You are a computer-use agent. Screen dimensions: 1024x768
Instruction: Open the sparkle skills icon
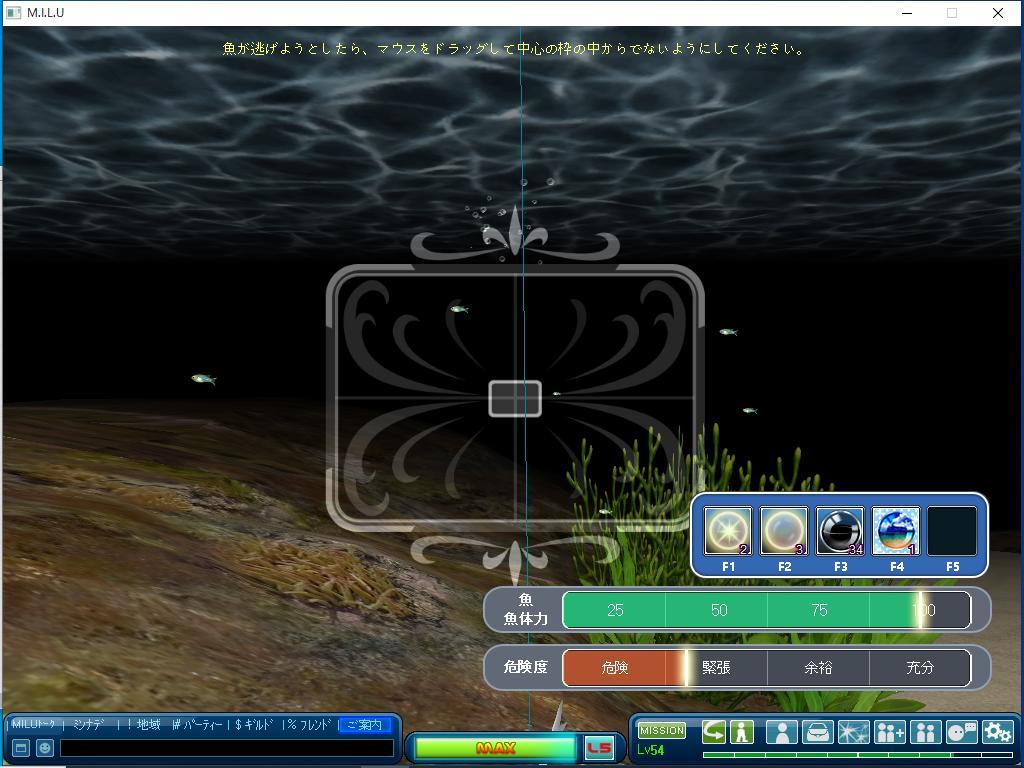[x=854, y=732]
